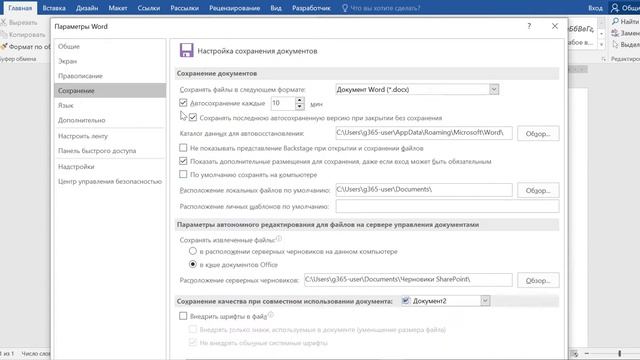Expand the styles gallery arrow in ribbon

tap(601, 44)
